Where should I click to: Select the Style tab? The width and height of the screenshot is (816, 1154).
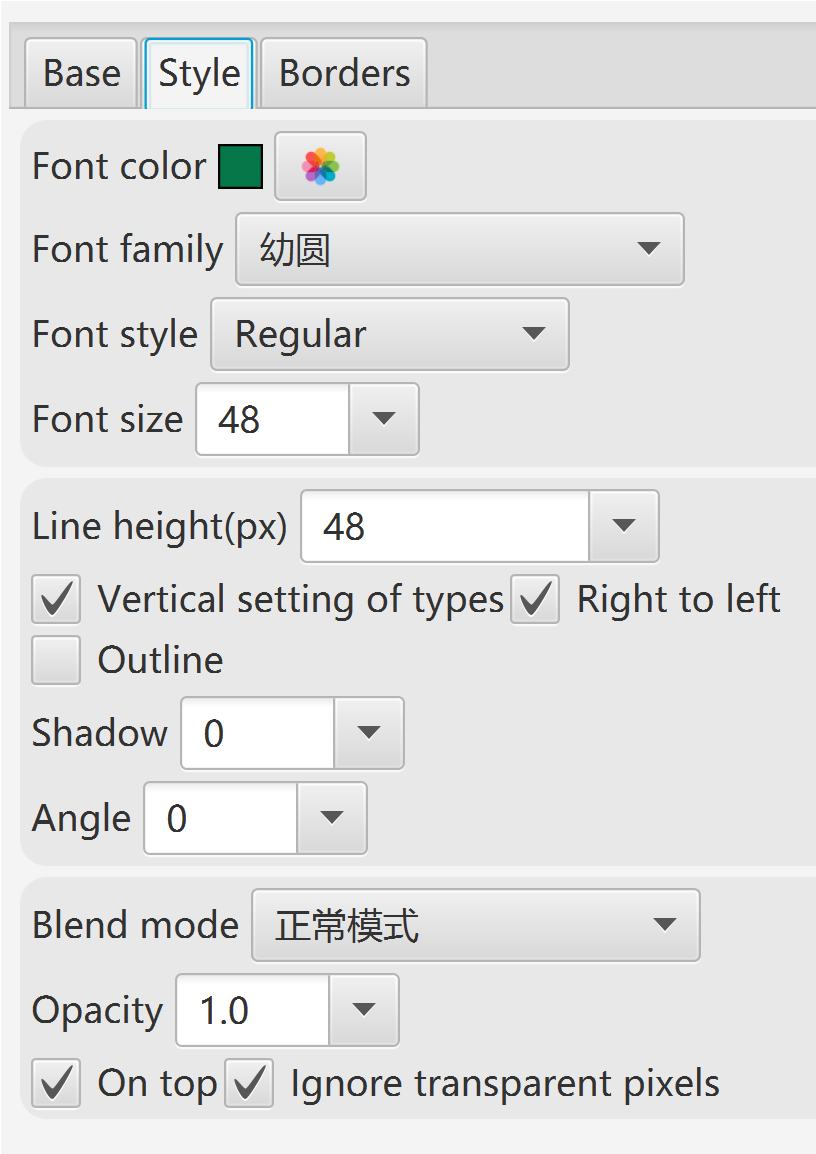coord(199,74)
